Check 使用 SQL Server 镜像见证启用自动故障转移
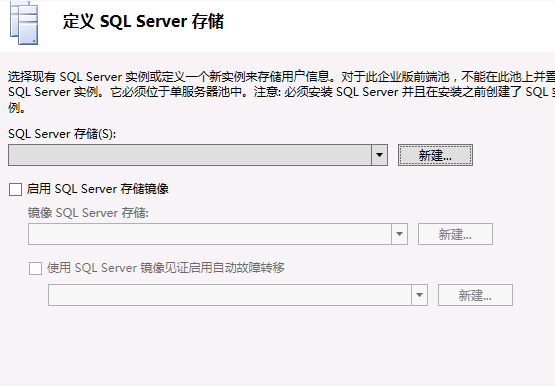555x386 pixels. pyautogui.click(x=35, y=268)
